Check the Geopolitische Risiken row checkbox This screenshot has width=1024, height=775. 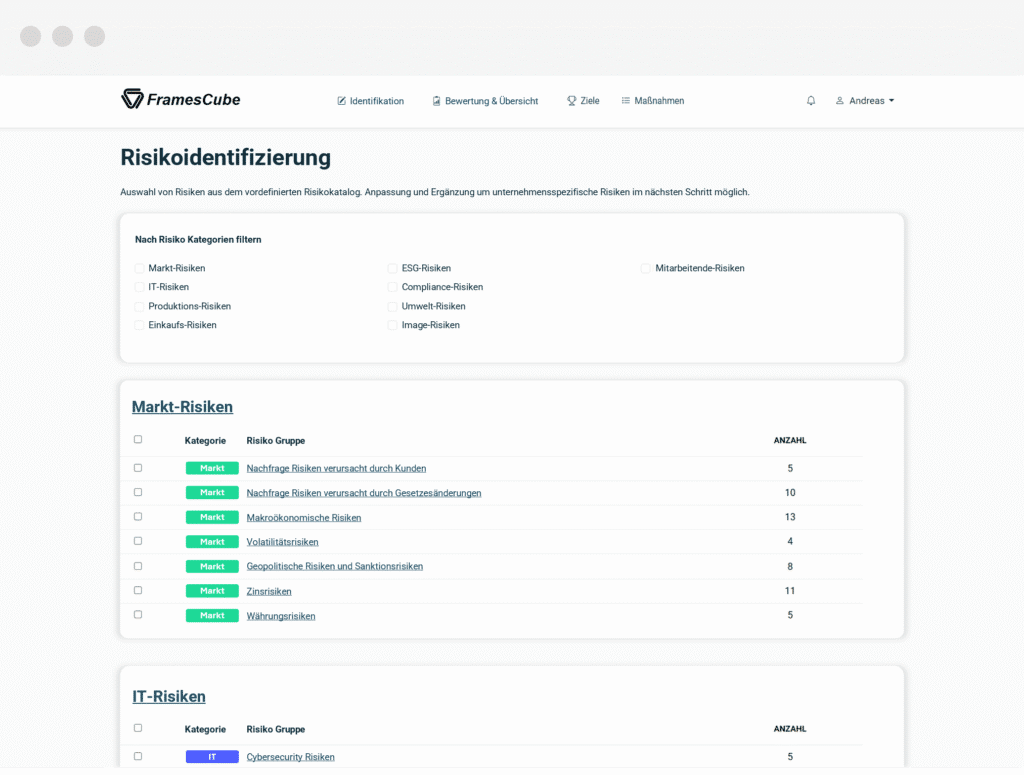pos(138,566)
